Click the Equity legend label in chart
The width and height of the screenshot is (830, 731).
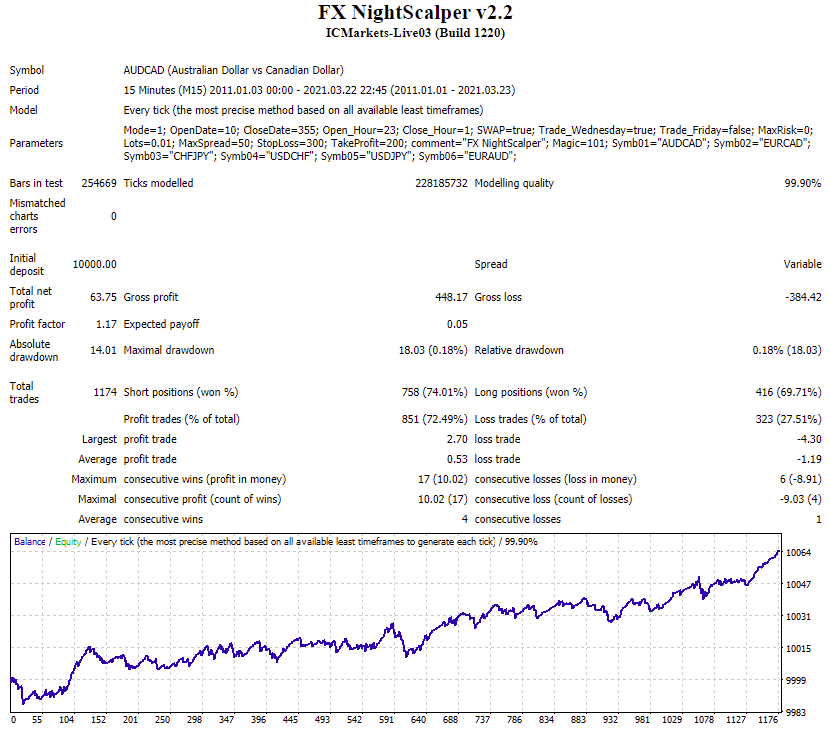[x=68, y=542]
